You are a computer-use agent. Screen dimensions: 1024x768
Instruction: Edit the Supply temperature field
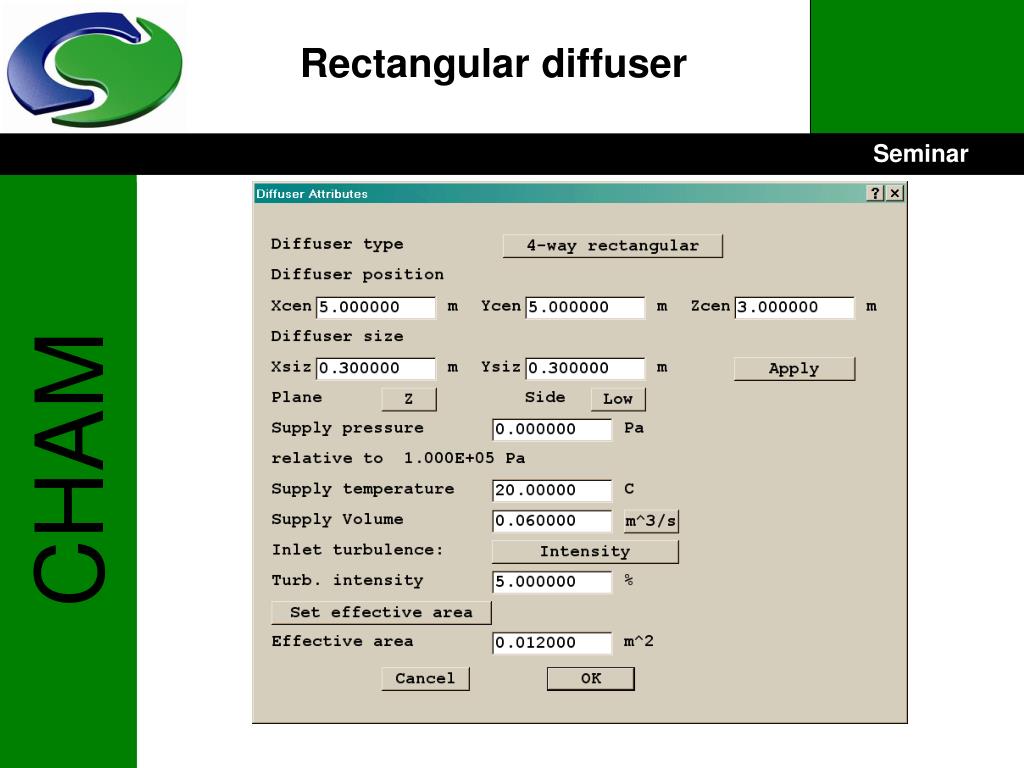pyautogui.click(x=552, y=490)
